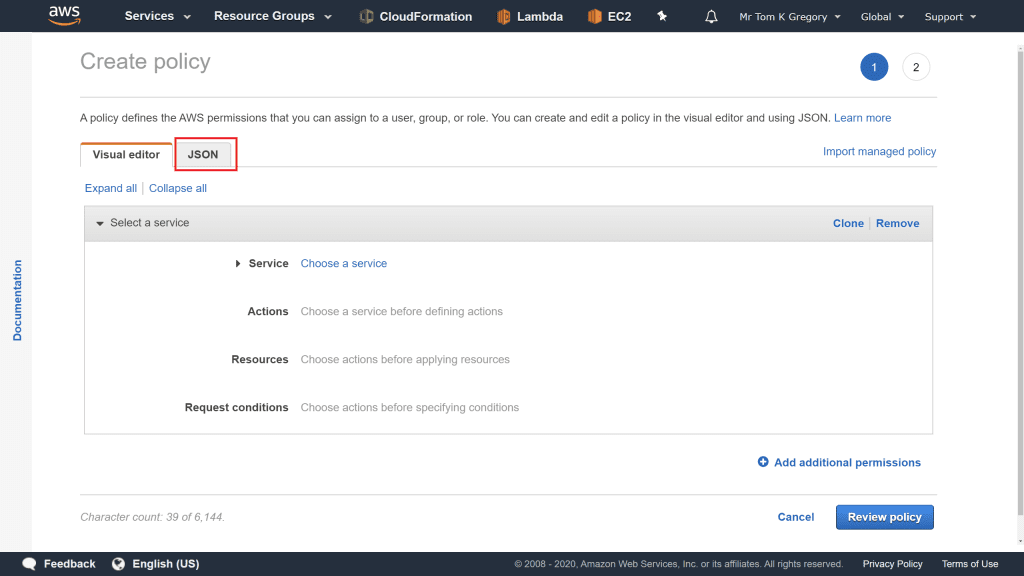Open the Resource Groups dropdown

[x=272, y=16]
